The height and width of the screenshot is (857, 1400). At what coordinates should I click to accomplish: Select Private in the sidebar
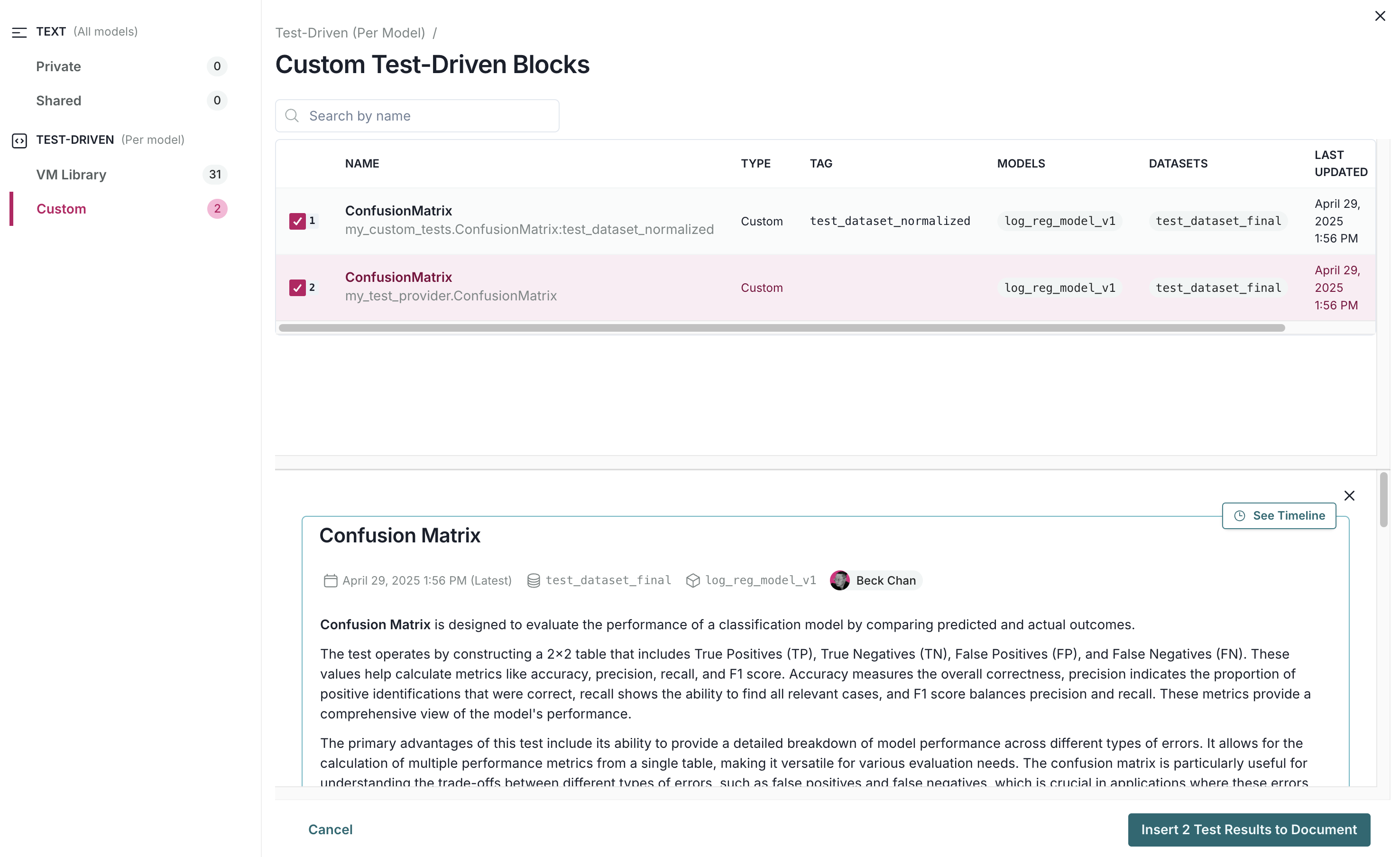coord(58,66)
